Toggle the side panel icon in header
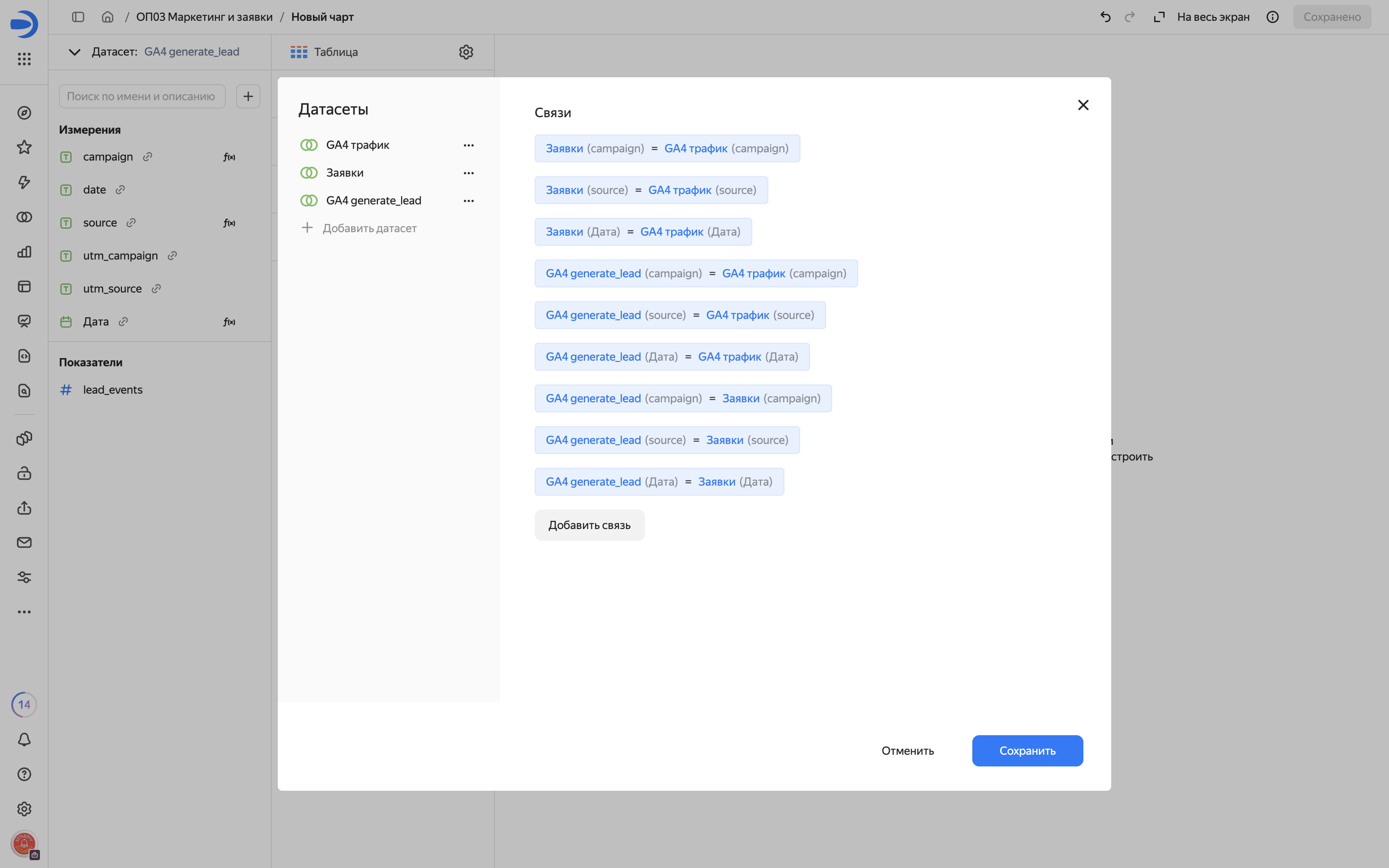The image size is (1389, 868). pyautogui.click(x=78, y=17)
